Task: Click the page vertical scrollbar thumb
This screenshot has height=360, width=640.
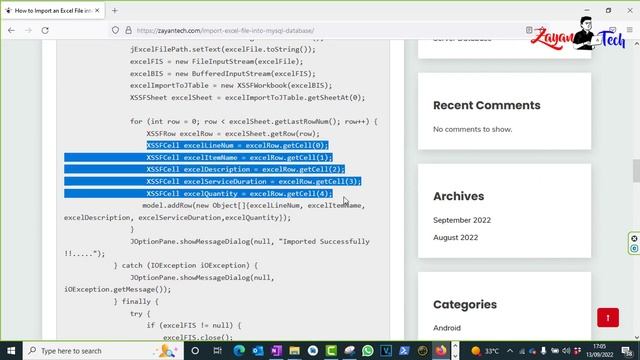Action: 636,171
